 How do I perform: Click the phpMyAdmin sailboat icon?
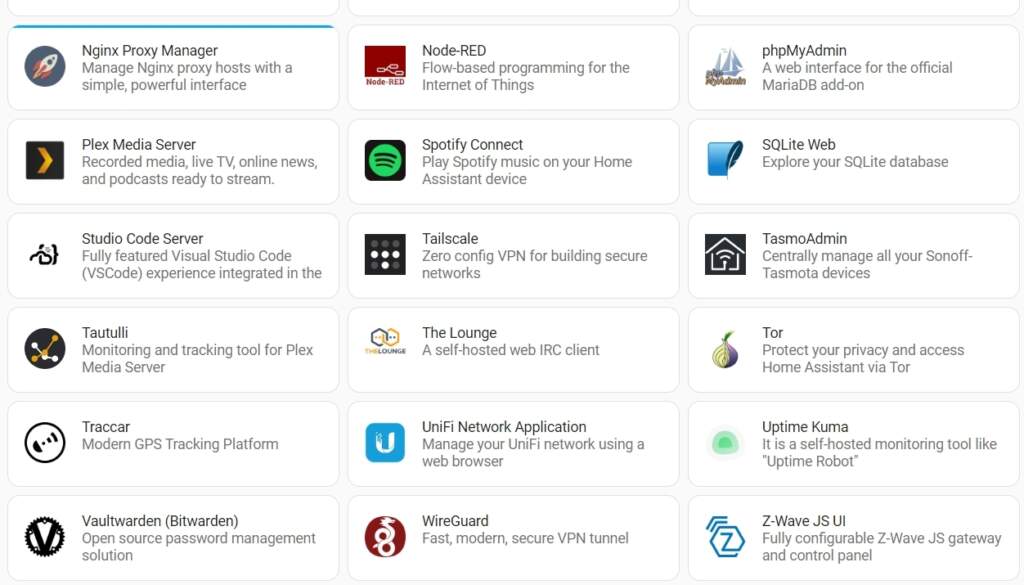(725, 67)
